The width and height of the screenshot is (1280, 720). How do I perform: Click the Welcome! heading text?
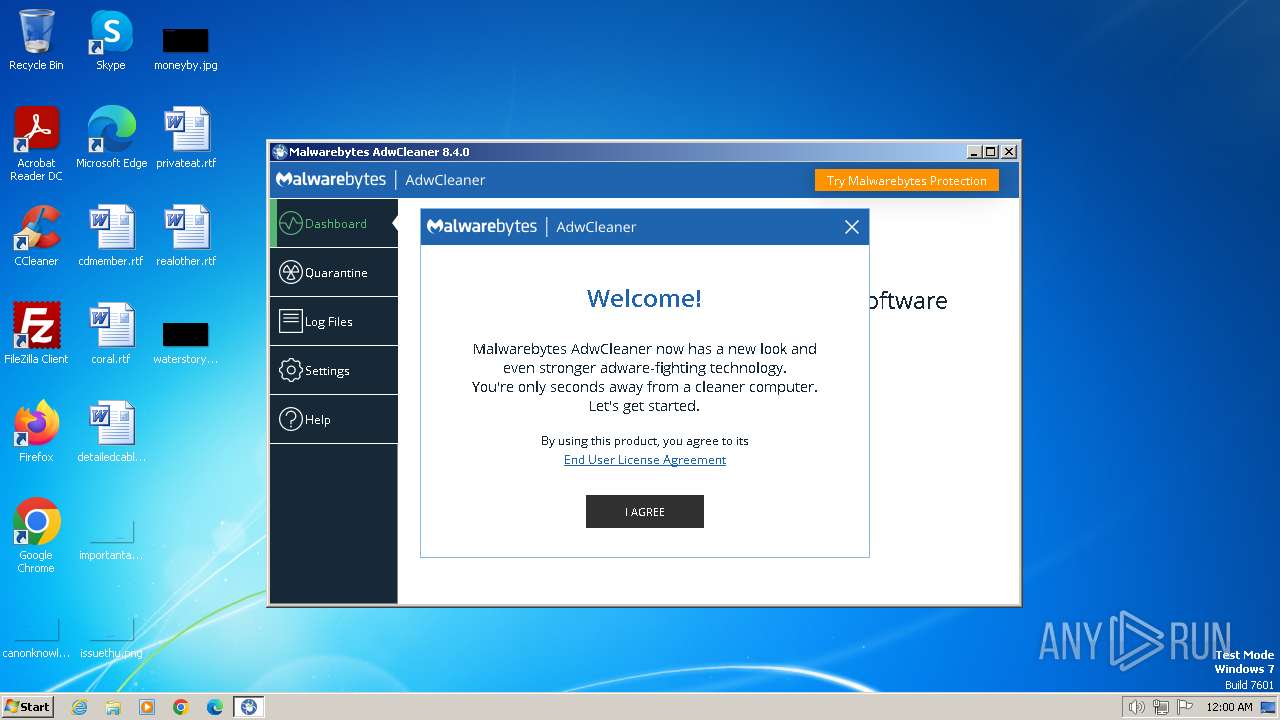click(644, 298)
